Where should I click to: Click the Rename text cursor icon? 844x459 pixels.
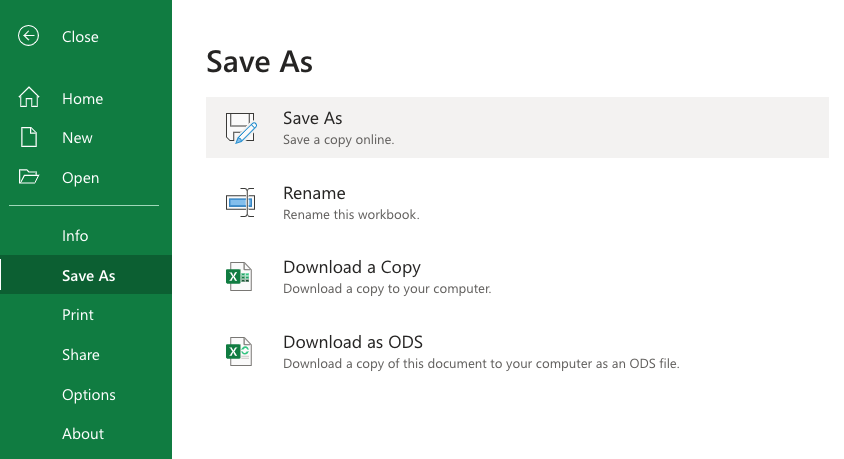(x=241, y=202)
